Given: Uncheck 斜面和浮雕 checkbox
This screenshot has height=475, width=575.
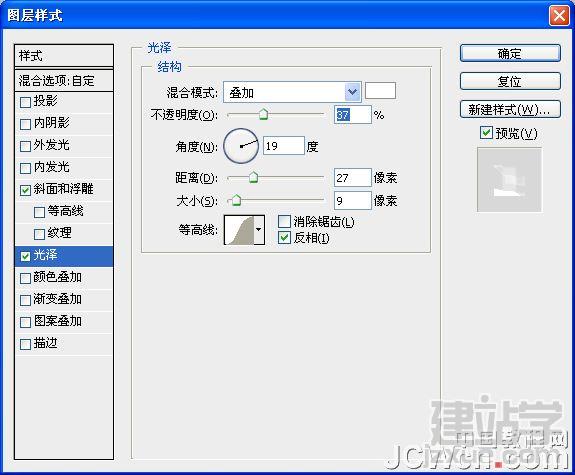Looking at the screenshot, I should 25,190.
